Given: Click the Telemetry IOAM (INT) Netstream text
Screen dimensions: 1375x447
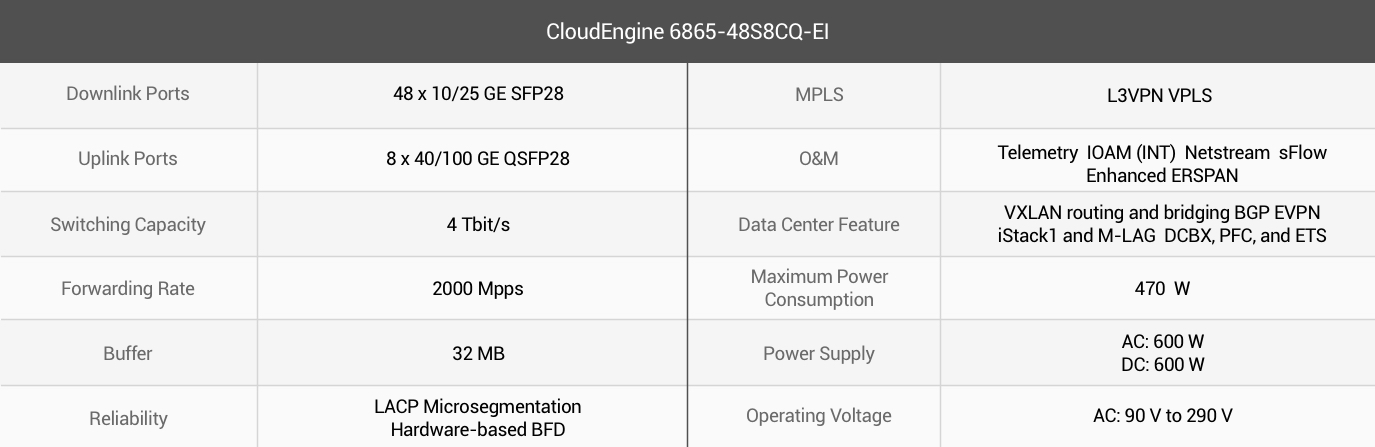Looking at the screenshot, I should (1133, 153).
